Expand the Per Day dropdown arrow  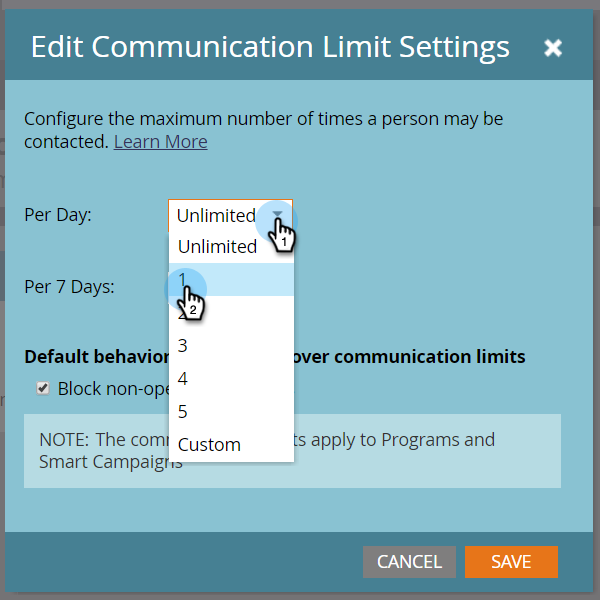(x=278, y=215)
